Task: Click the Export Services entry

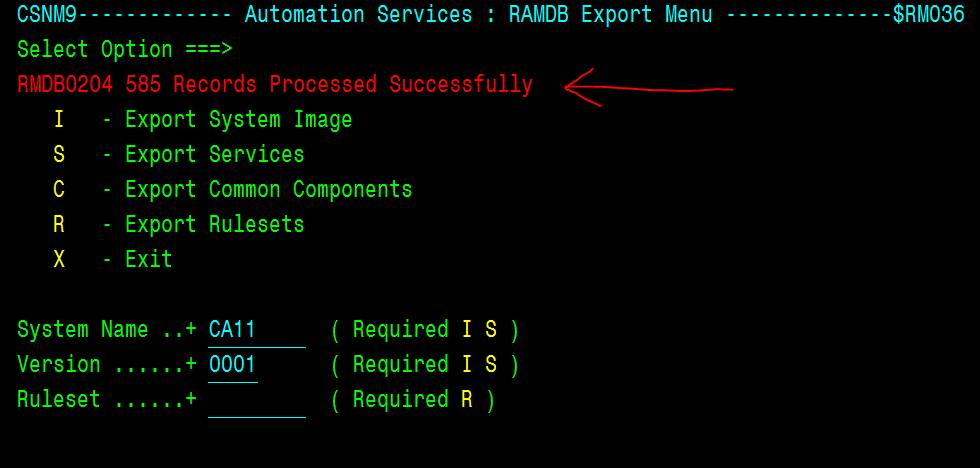Action: coord(214,154)
